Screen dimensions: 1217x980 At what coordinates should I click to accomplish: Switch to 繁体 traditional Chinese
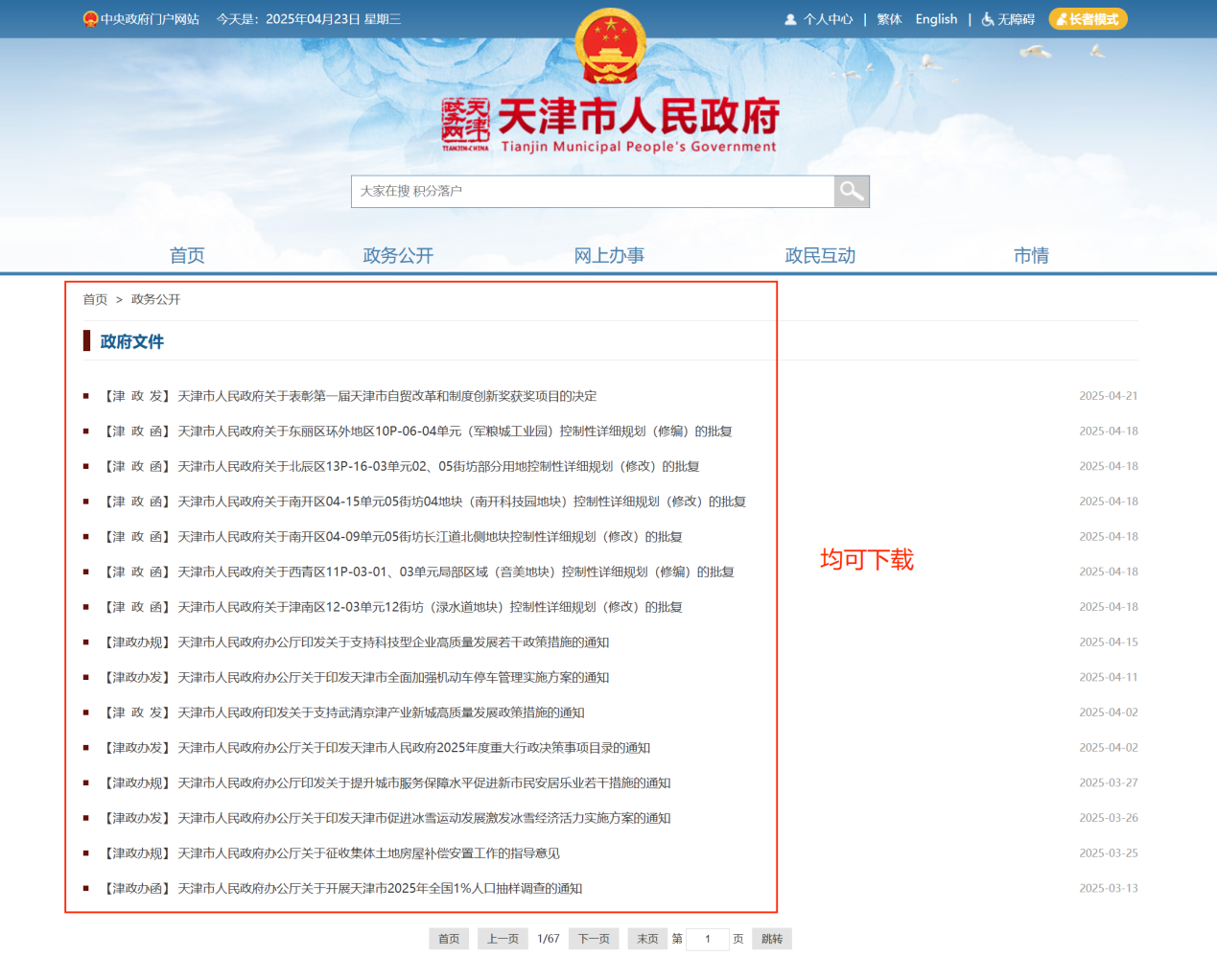pos(889,19)
